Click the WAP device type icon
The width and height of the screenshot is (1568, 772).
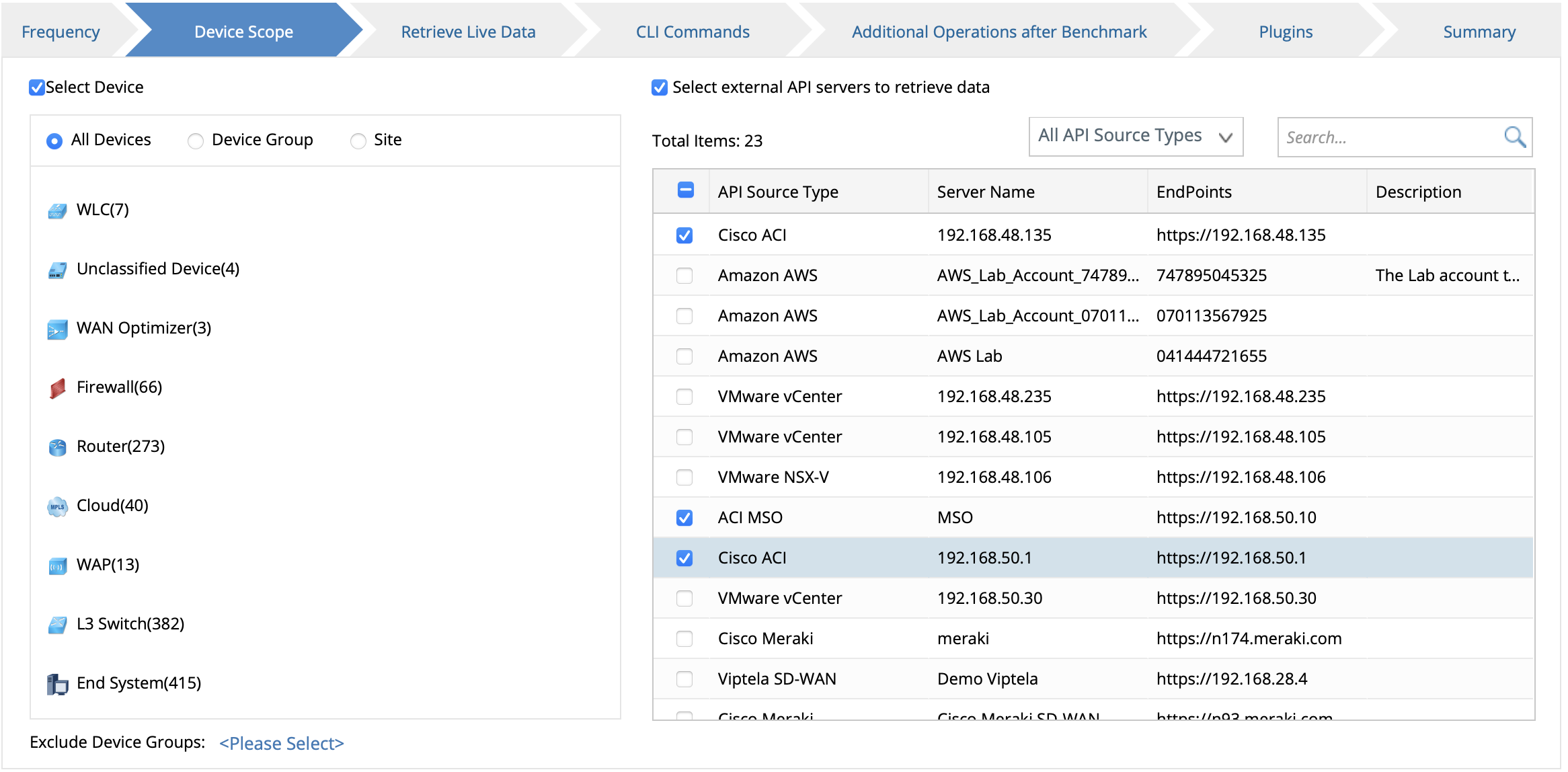pos(57,565)
